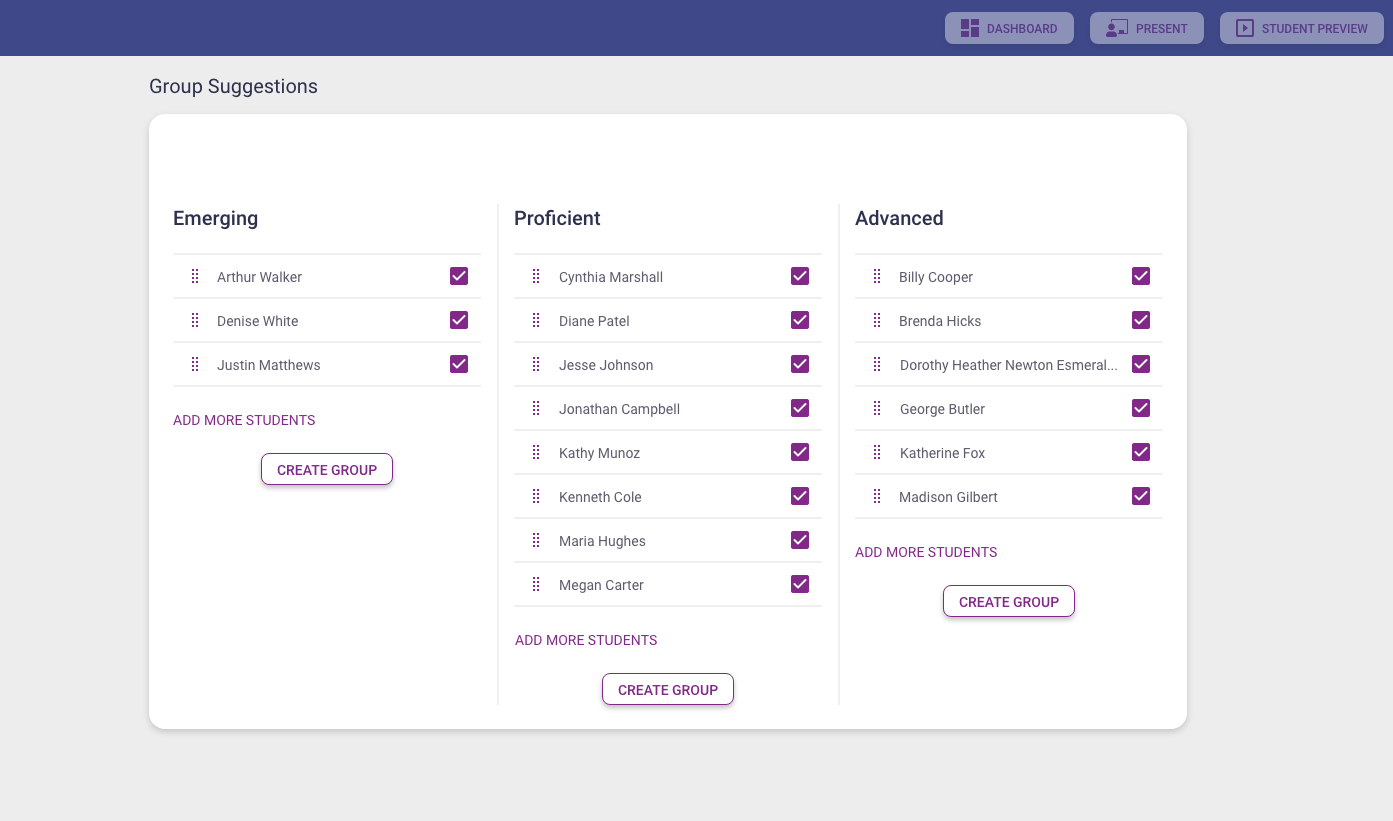Toggle Katherine Fox checkbox
The image size is (1393, 821).
coord(1141,452)
